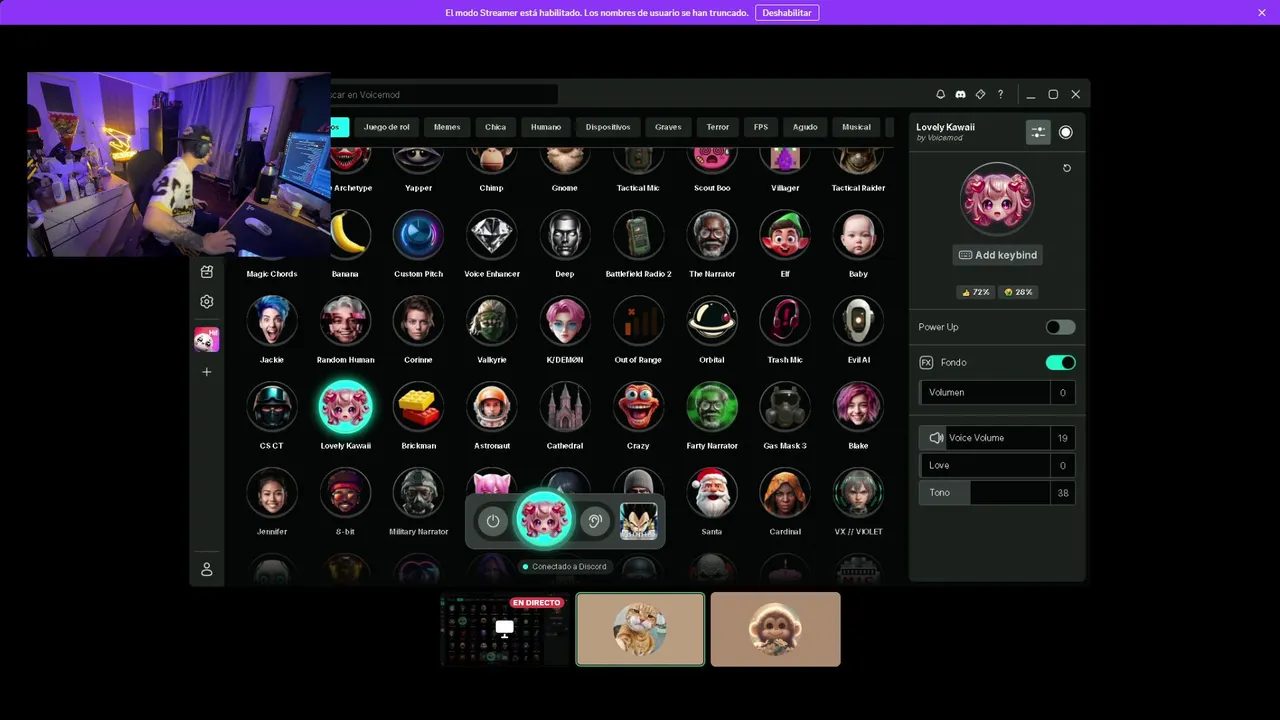Open the EN DIRECTO screen share thumbnail
The image size is (1280, 720).
[505, 629]
